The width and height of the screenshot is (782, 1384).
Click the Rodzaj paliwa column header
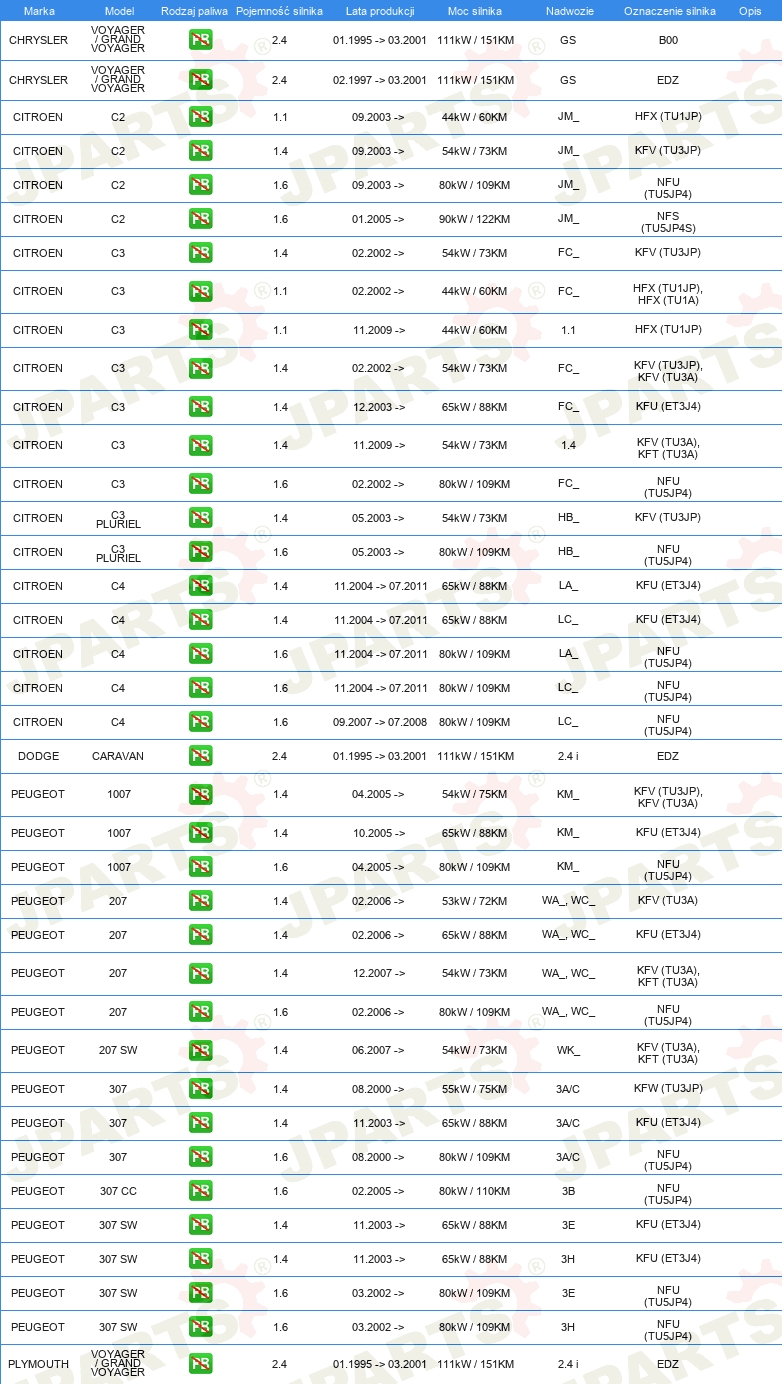194,11
